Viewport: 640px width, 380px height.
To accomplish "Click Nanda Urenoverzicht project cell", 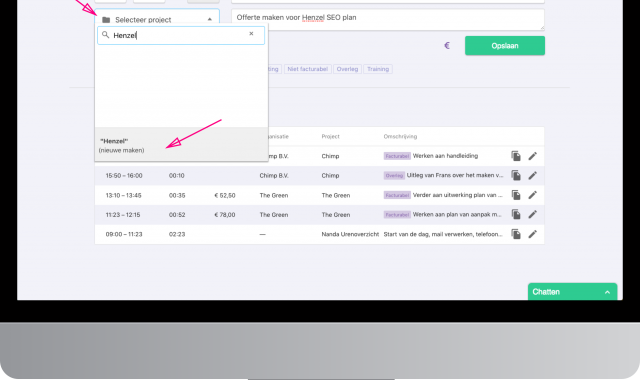I will point(350,234).
